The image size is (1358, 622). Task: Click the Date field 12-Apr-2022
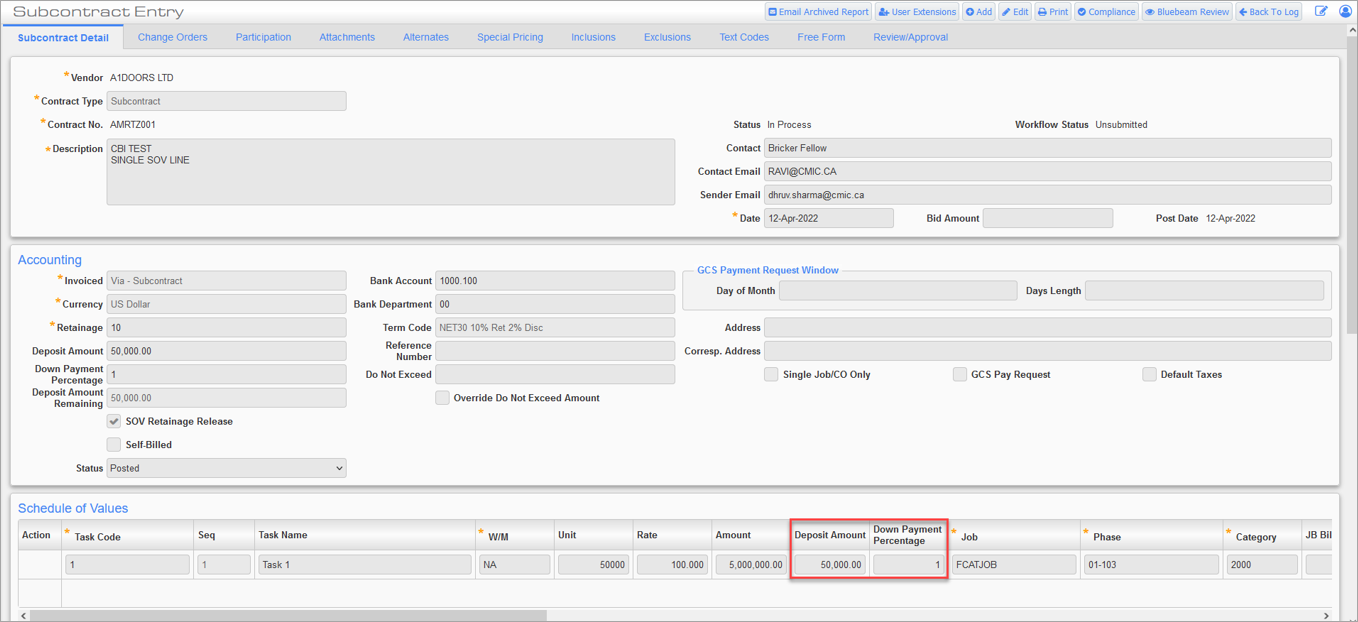point(829,218)
